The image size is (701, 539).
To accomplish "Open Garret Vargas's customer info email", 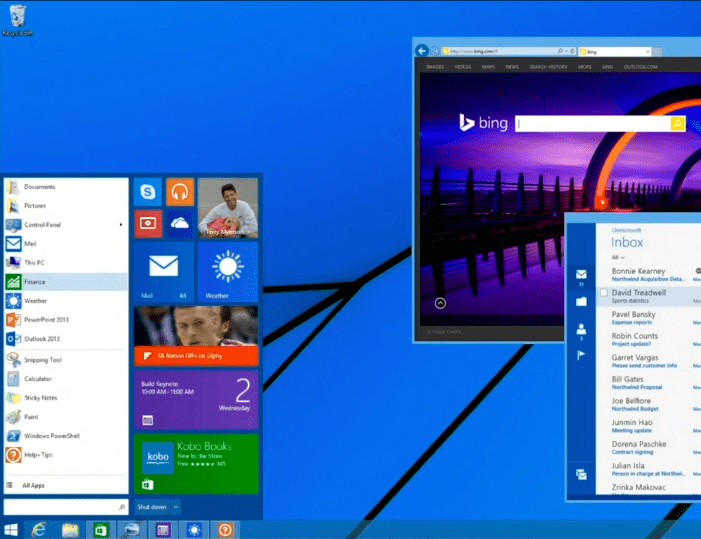I will (x=650, y=361).
